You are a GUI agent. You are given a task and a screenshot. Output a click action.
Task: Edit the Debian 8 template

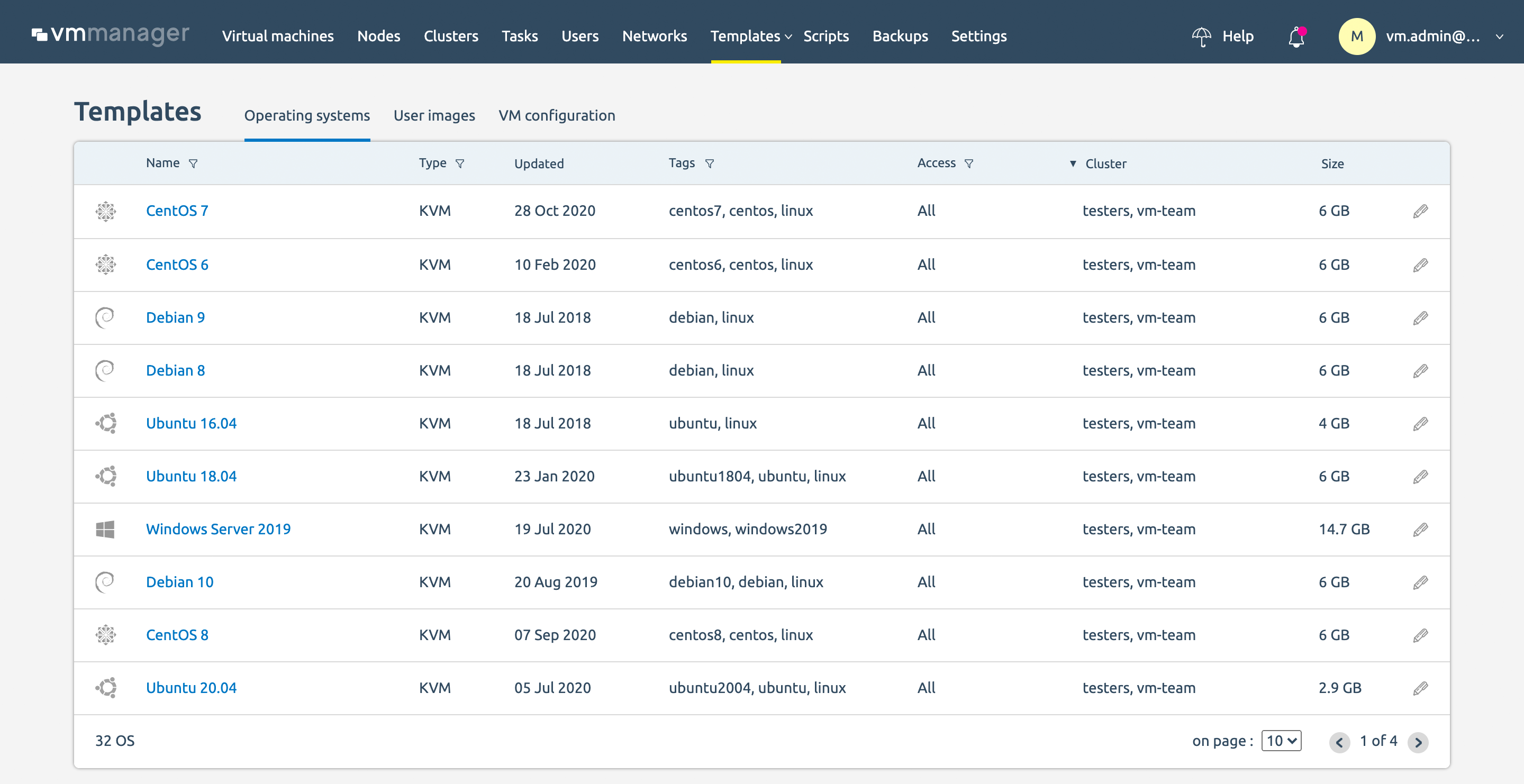point(1420,371)
